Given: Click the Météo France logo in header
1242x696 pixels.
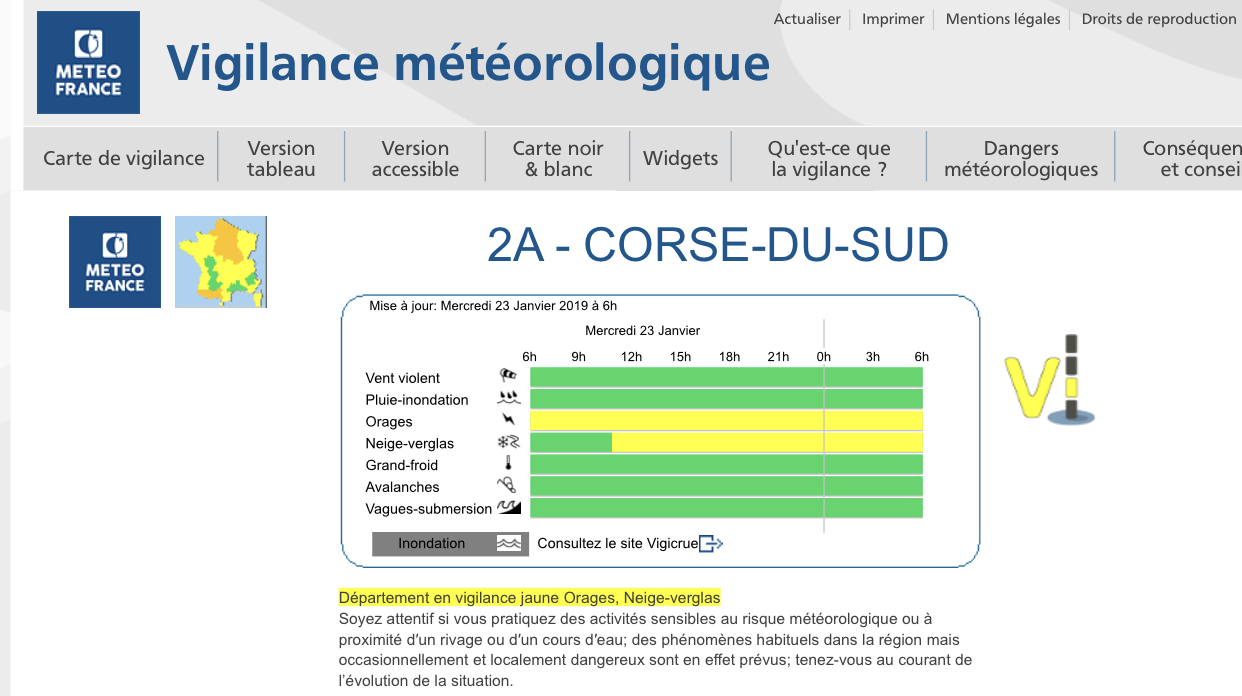Looking at the screenshot, I should click(x=88, y=62).
